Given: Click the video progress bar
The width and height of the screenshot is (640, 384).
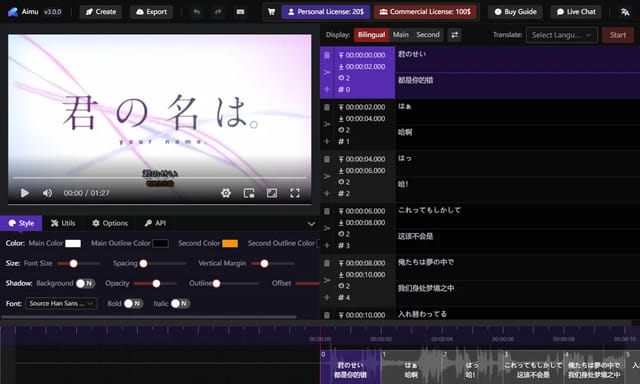Looking at the screenshot, I should point(160,178).
